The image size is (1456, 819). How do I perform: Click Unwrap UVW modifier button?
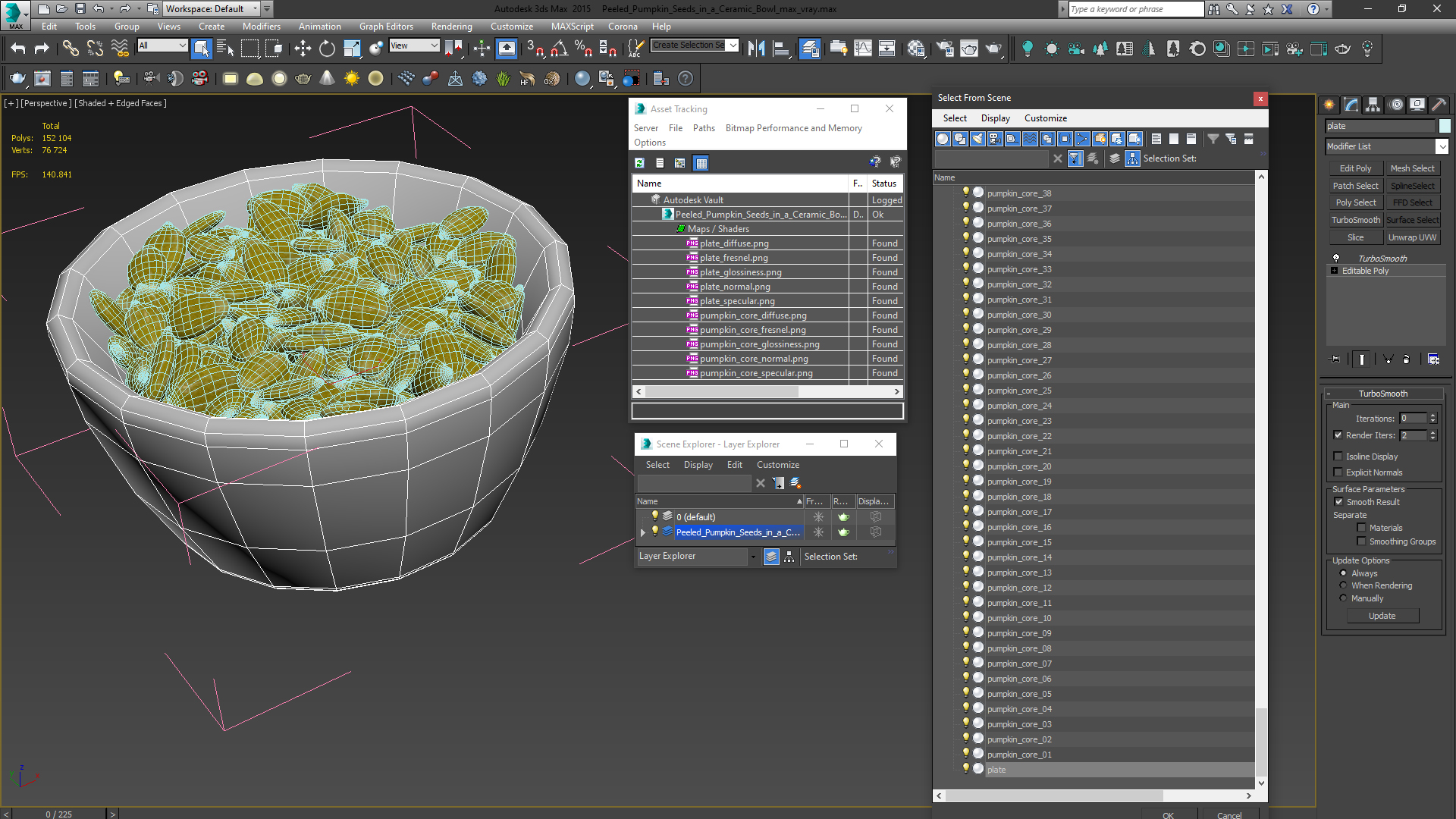pos(1412,237)
